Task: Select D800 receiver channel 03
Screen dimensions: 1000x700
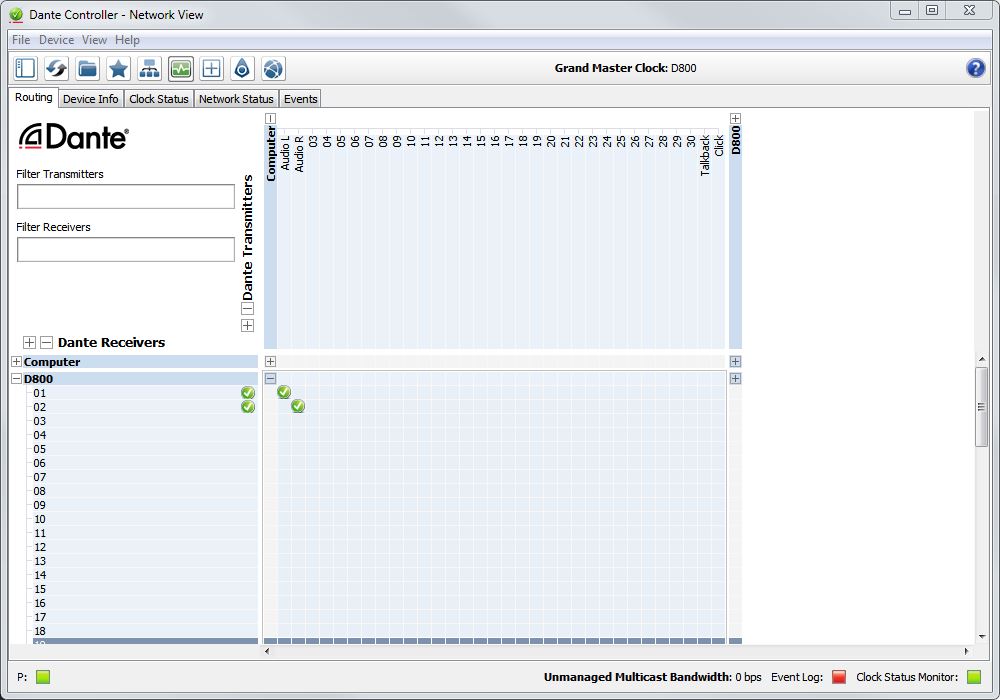Action: tap(145, 421)
